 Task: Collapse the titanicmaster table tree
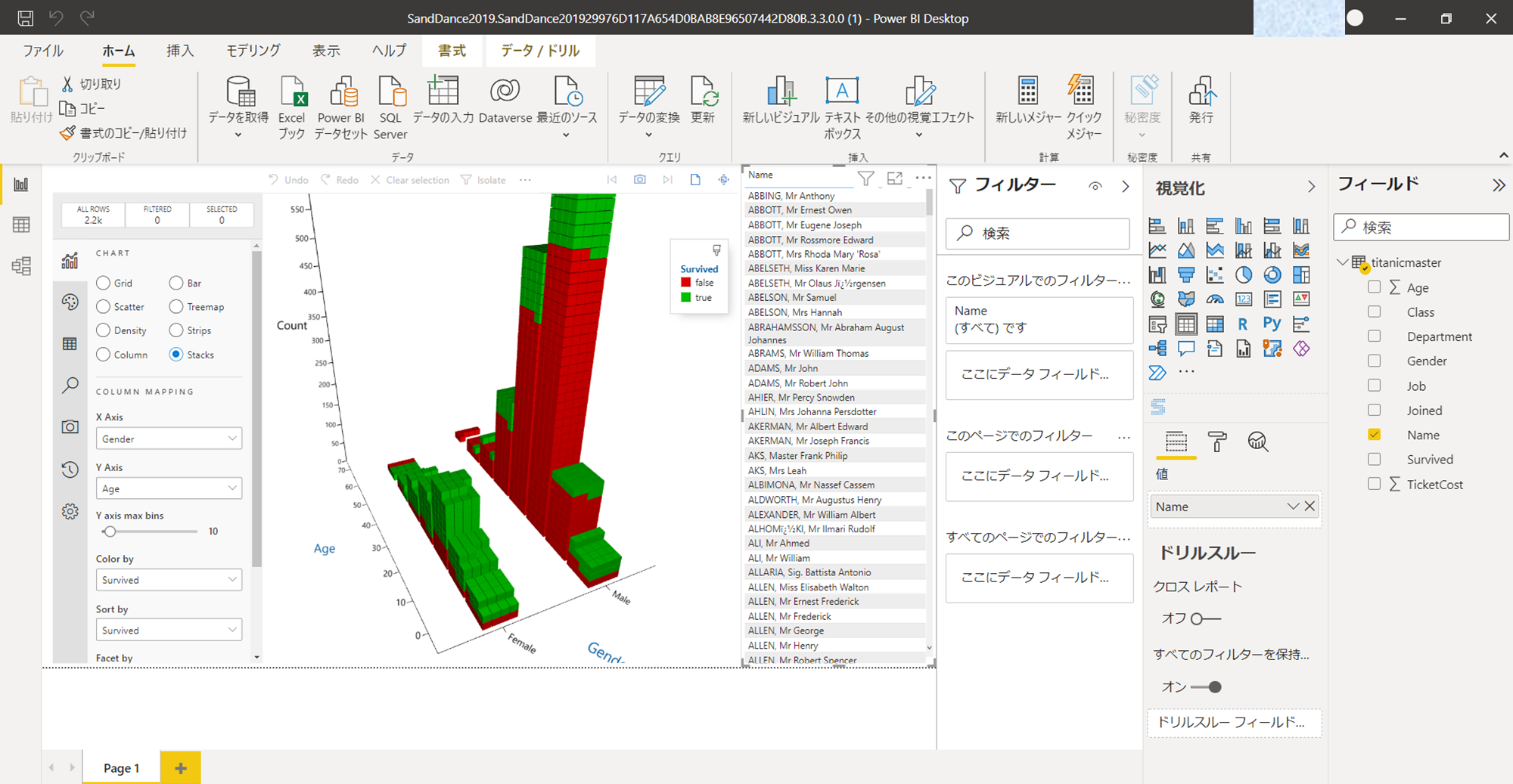[1343, 262]
